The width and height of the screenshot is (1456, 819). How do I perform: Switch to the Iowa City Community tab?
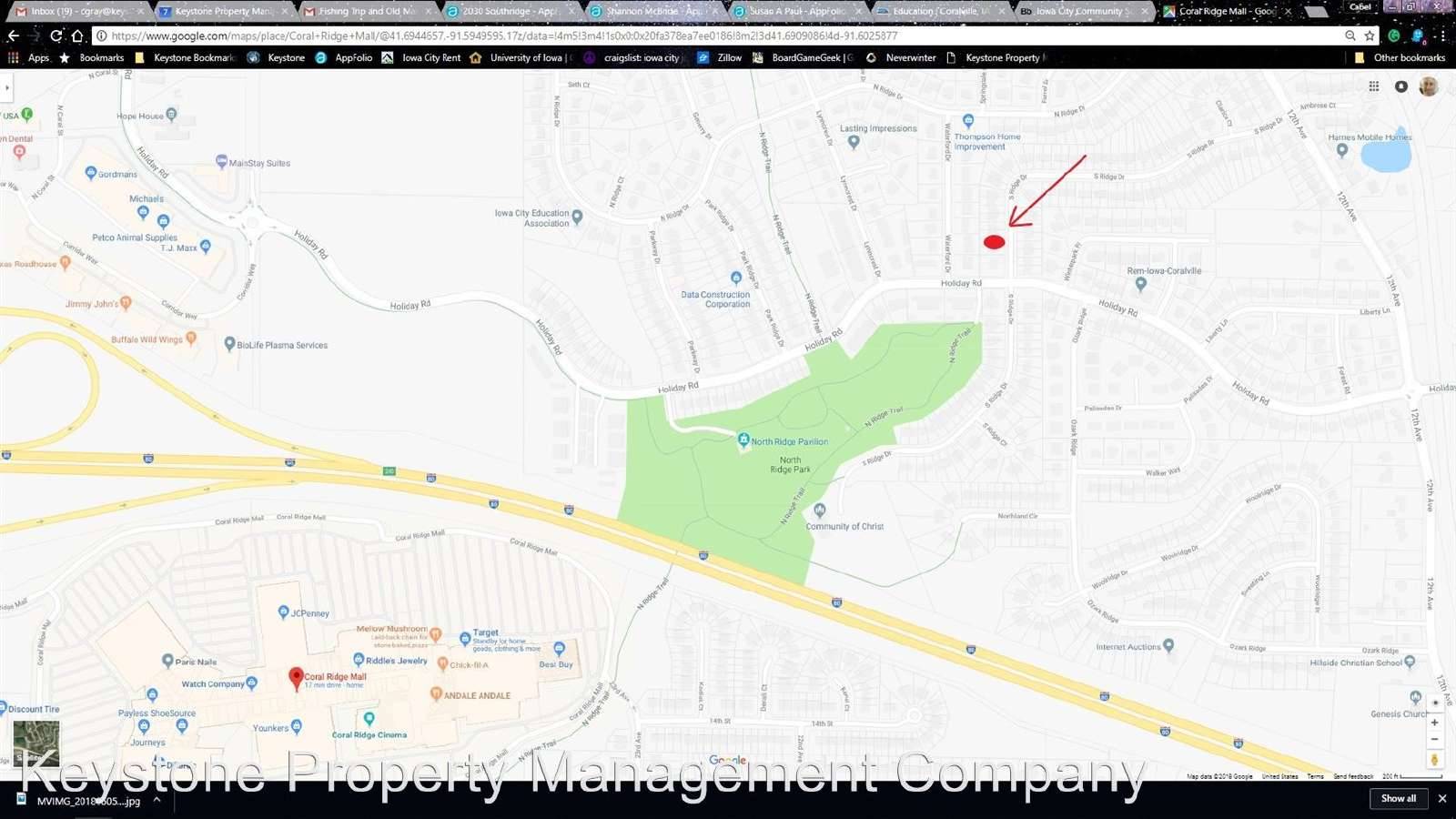pyautogui.click(x=1083, y=12)
